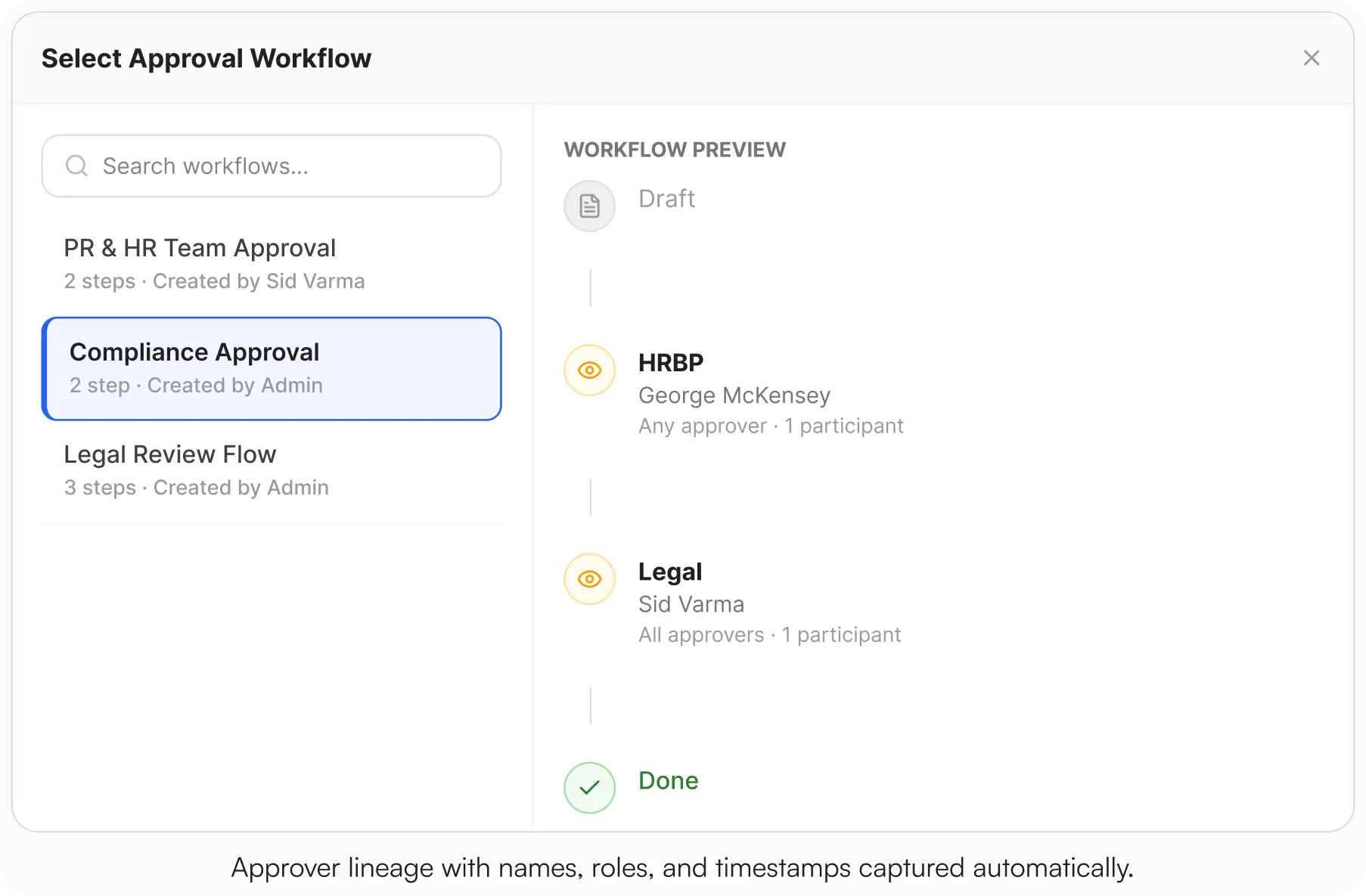Click '2 step · Created by Admin' text
Screen dimensions: 1366x896
[x=196, y=386]
